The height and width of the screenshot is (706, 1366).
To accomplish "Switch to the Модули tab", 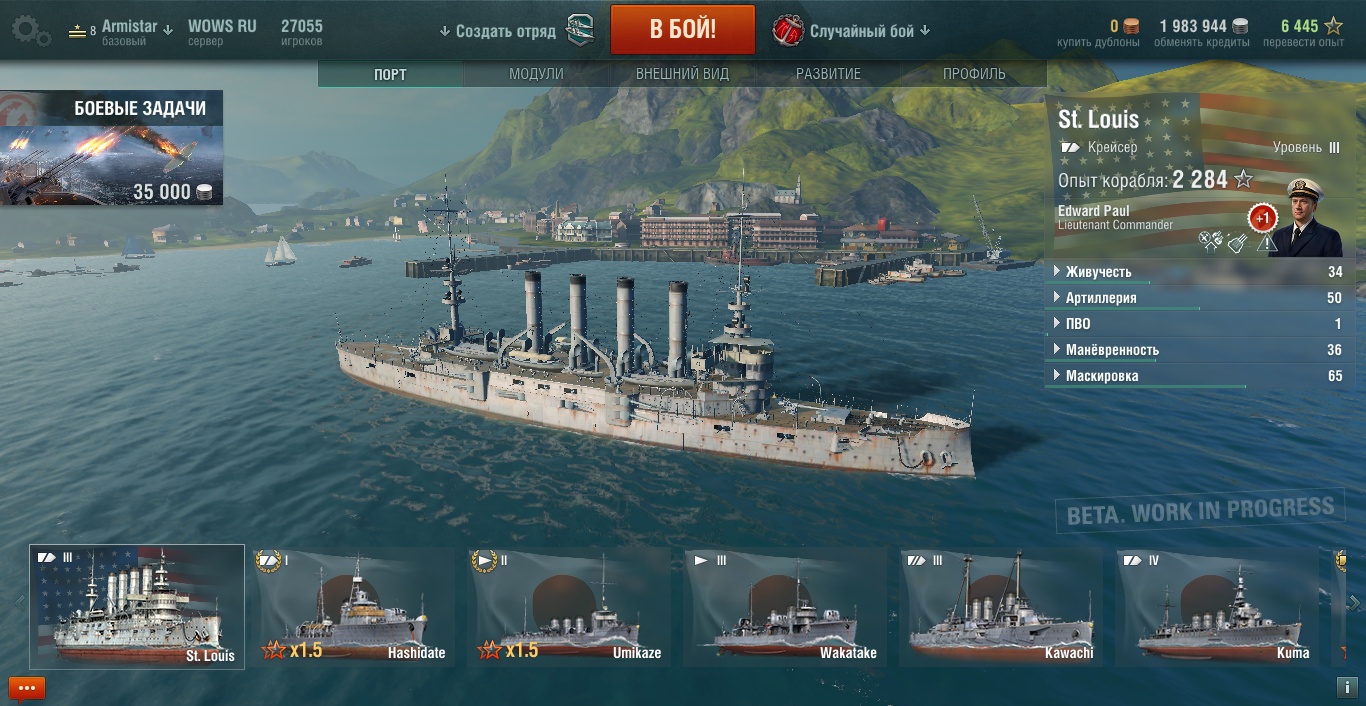I will (536, 74).
